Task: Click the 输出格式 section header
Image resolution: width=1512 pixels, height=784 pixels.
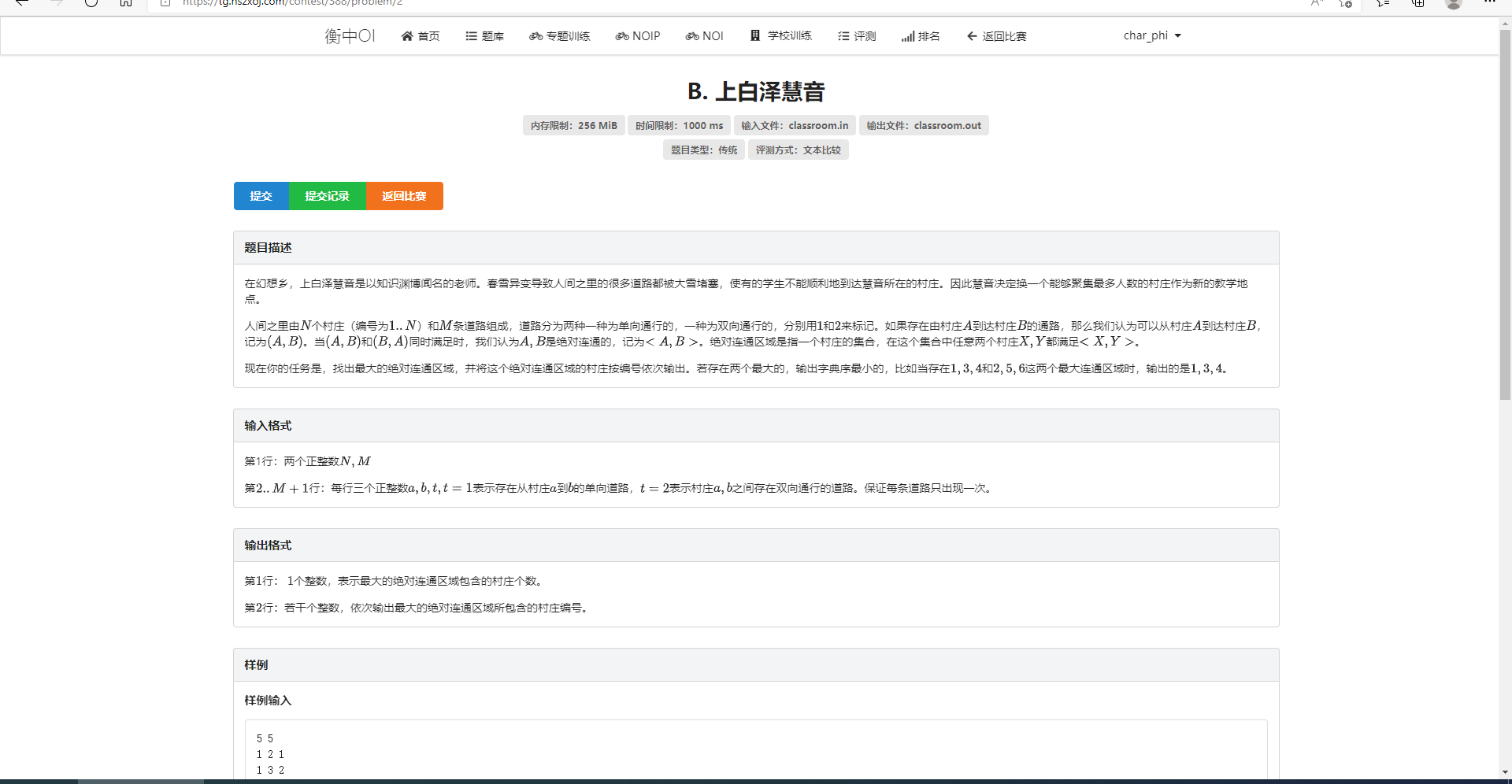Action: pos(756,545)
